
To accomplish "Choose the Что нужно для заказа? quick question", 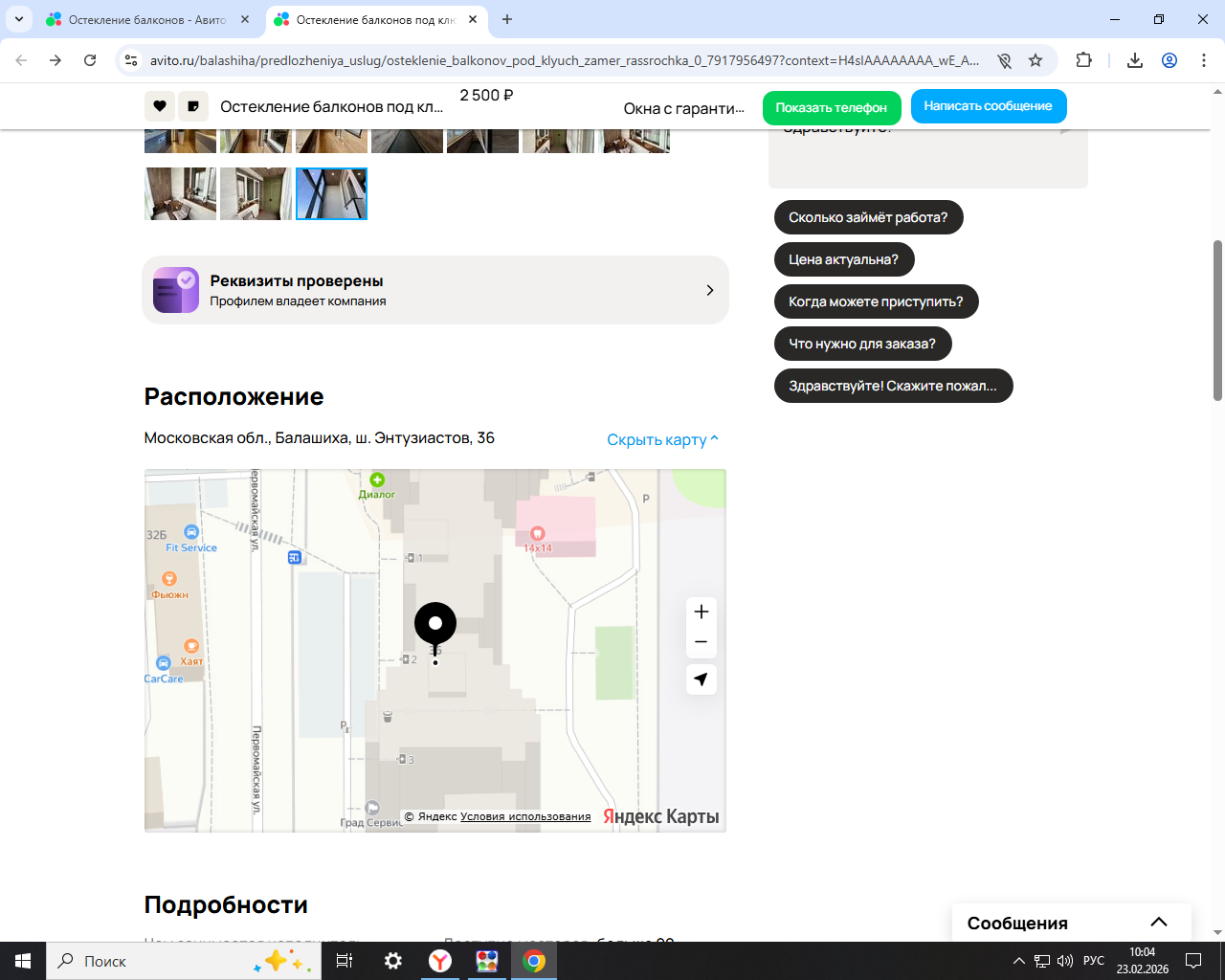I will tap(862, 344).
